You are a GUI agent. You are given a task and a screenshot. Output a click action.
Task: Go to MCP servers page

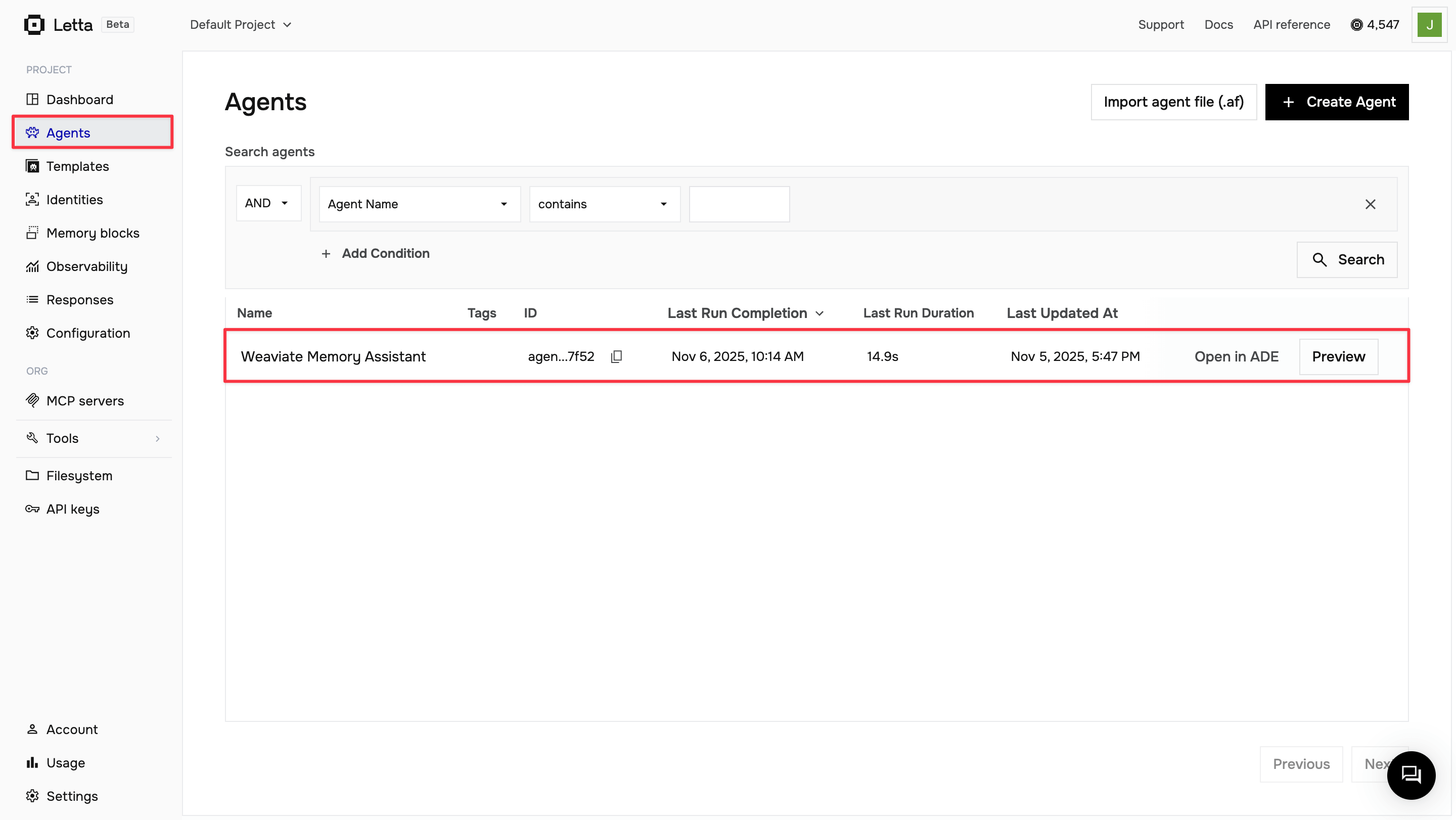(85, 401)
